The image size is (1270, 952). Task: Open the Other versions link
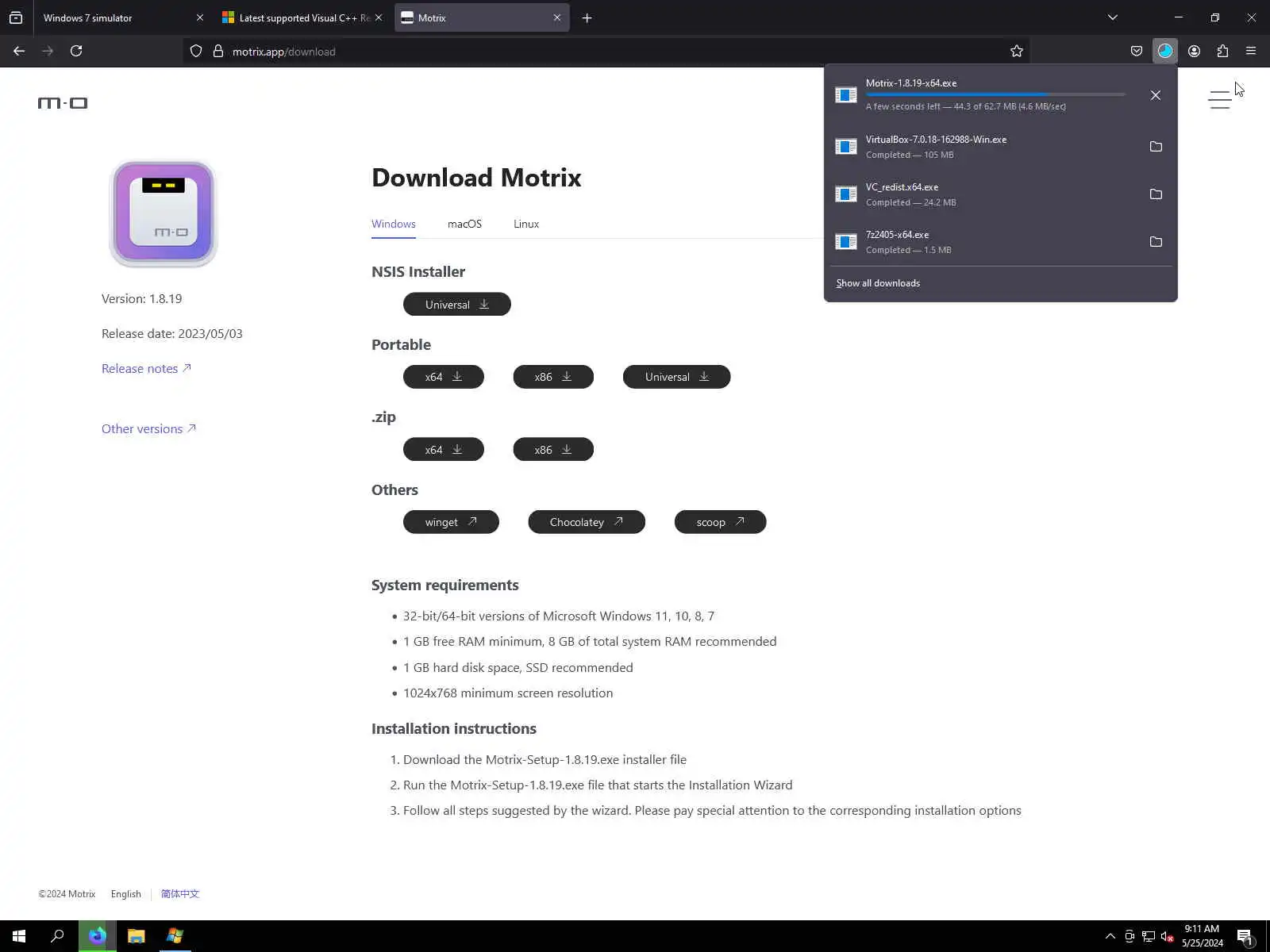click(148, 428)
